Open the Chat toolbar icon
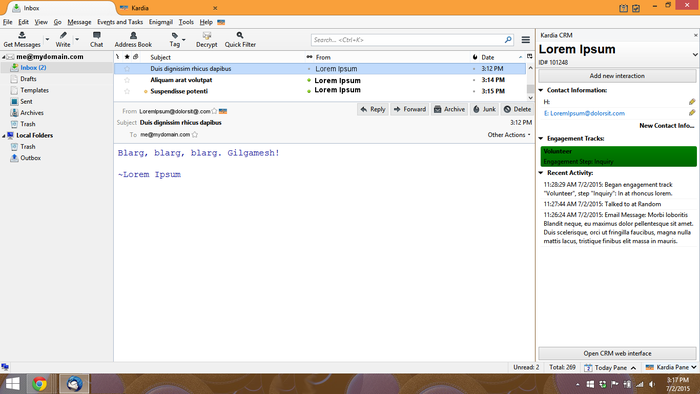The height and width of the screenshot is (394, 700). coord(96,35)
